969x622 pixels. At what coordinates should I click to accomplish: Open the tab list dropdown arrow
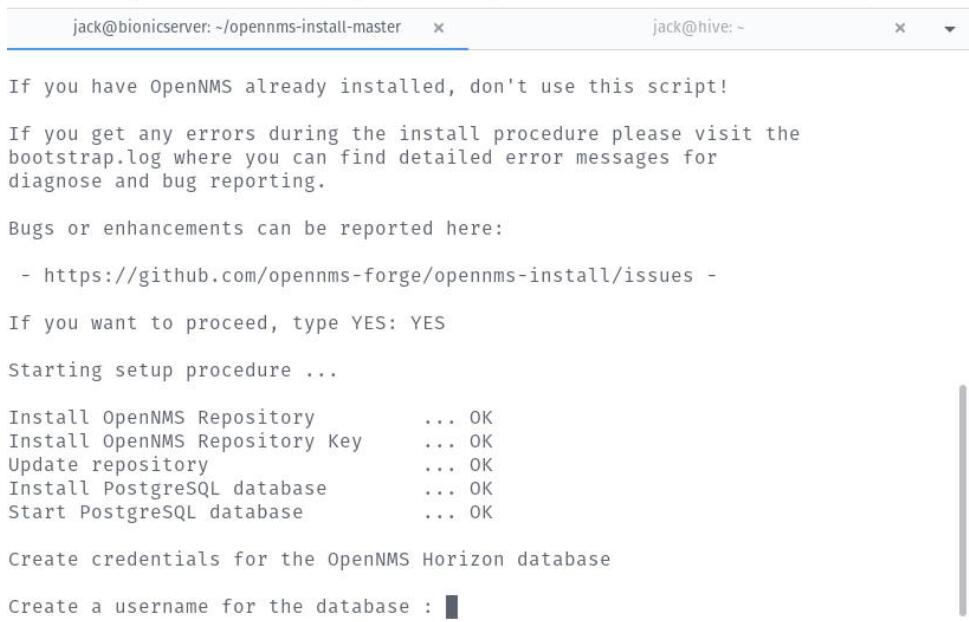click(x=950, y=28)
